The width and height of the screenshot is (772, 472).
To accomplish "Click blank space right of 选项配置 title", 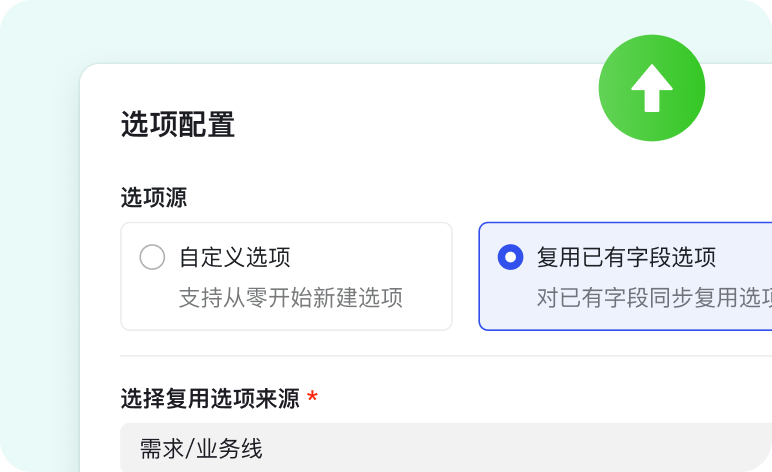I will (x=400, y=125).
